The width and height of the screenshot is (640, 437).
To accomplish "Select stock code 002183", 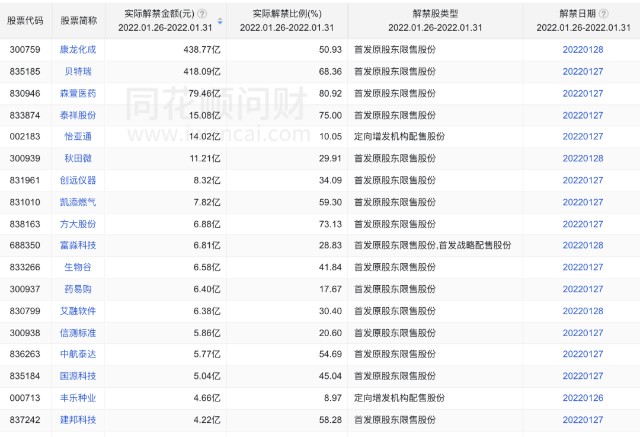I will (25, 137).
